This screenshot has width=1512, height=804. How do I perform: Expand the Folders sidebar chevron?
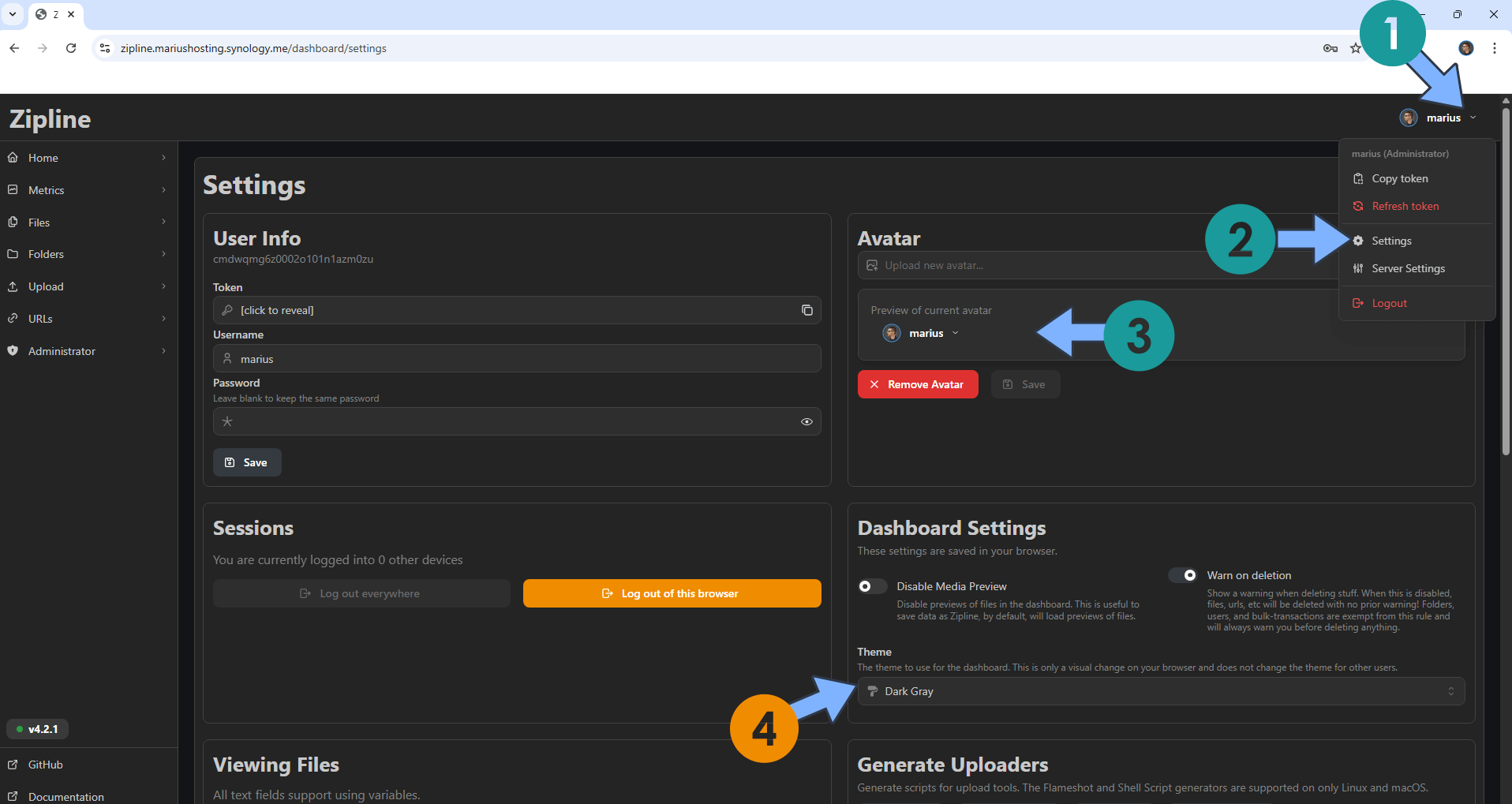pyautogui.click(x=163, y=254)
